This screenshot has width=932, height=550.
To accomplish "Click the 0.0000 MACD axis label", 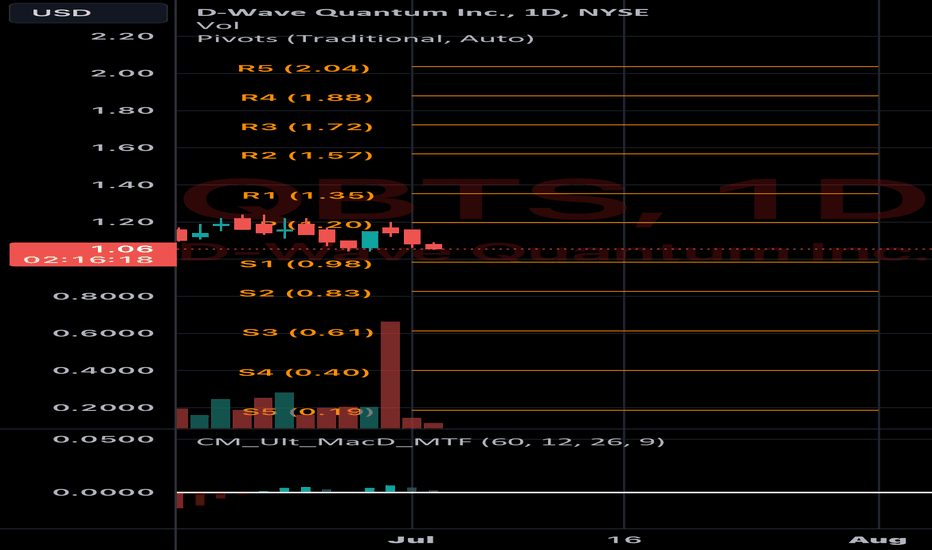I will click(103, 492).
